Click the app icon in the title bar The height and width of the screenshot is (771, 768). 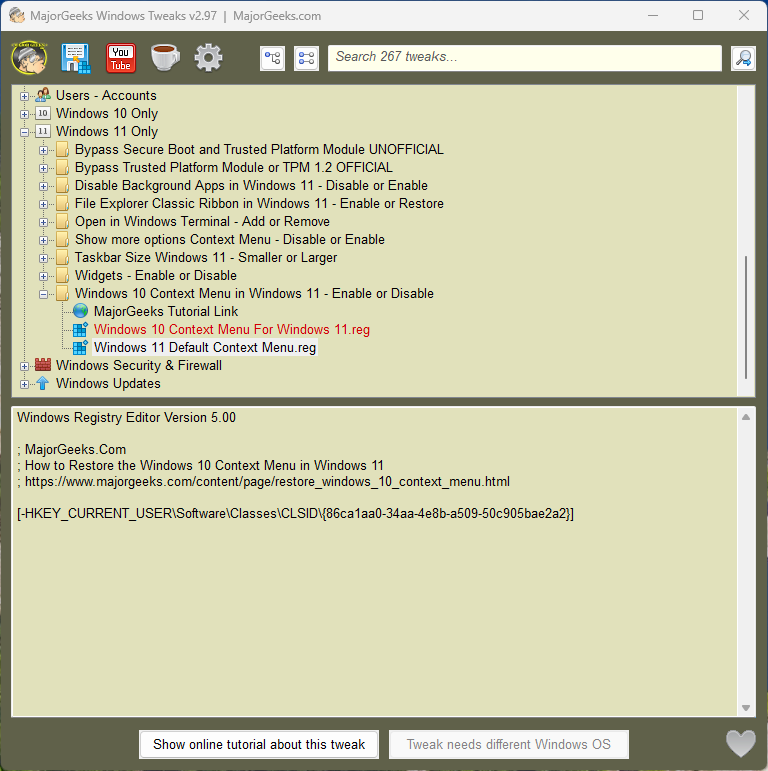17,15
